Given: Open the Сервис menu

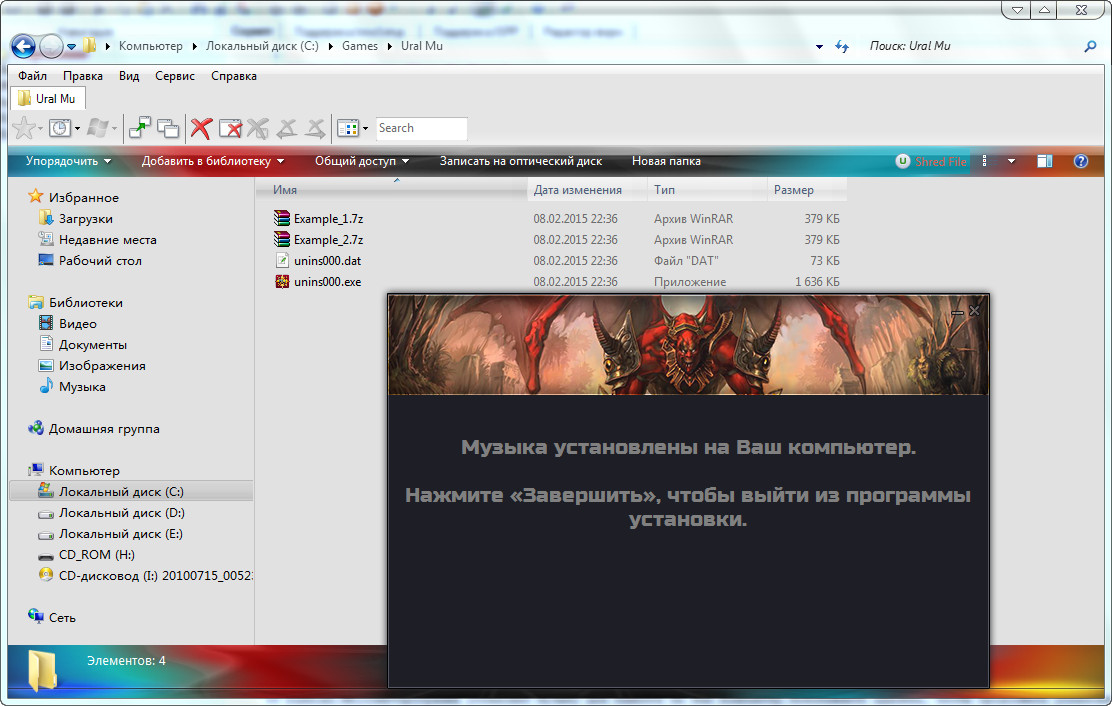Looking at the screenshot, I should 174,76.
